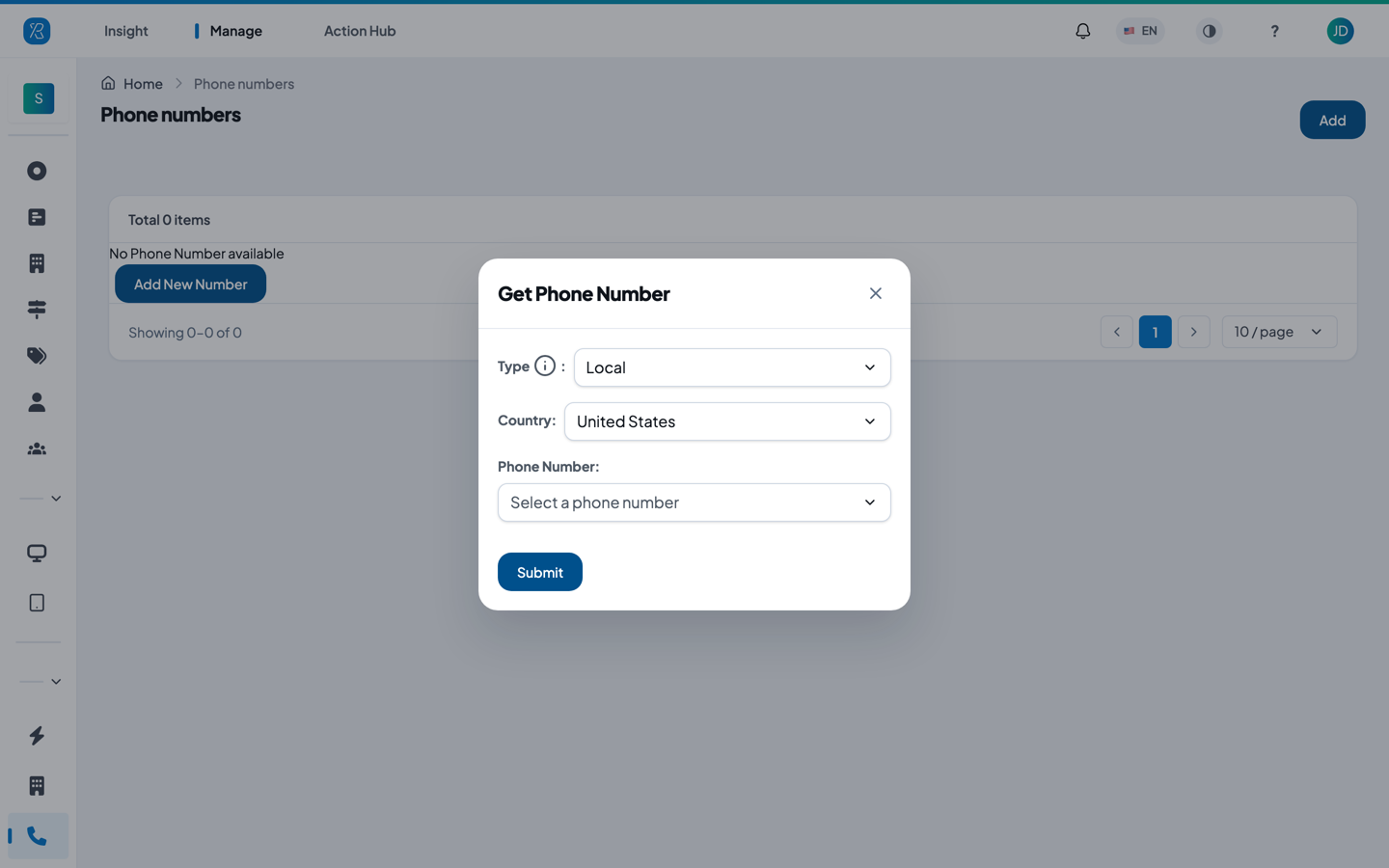Screen dimensions: 1389x868
Task: Go to previous page arrow
Action: [1117, 332]
